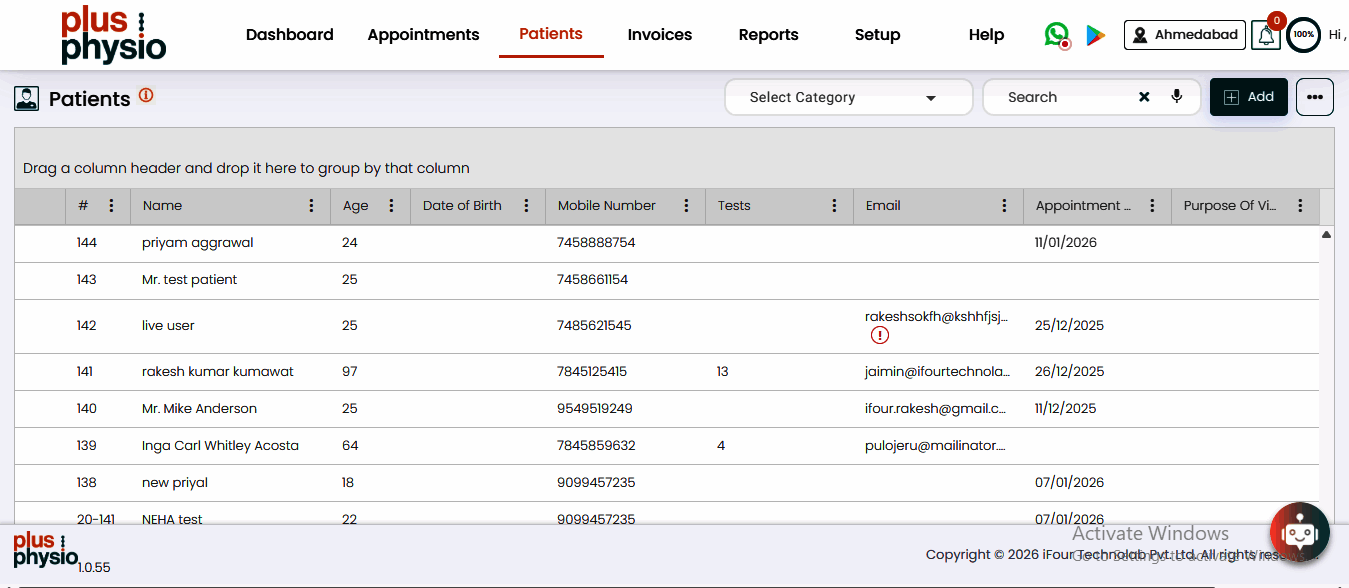Open the Email column options menu

coord(1004,206)
